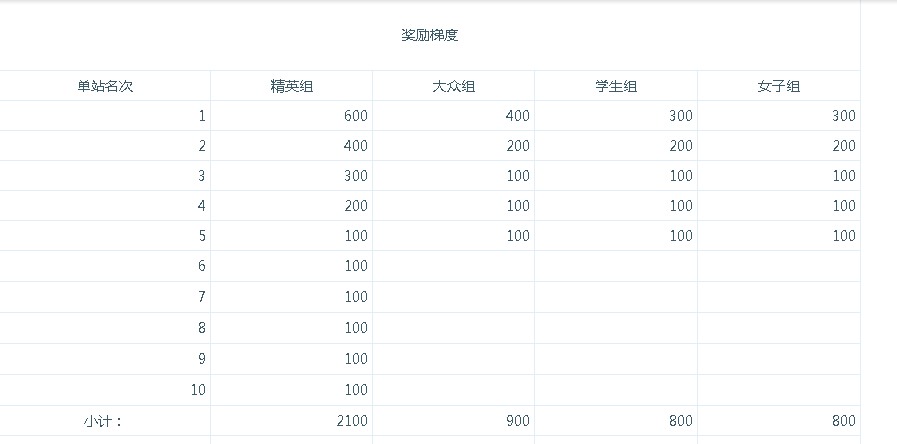Select the 200 cell for rank 4 under 精英组
This screenshot has height=444, width=897.
click(x=292, y=205)
